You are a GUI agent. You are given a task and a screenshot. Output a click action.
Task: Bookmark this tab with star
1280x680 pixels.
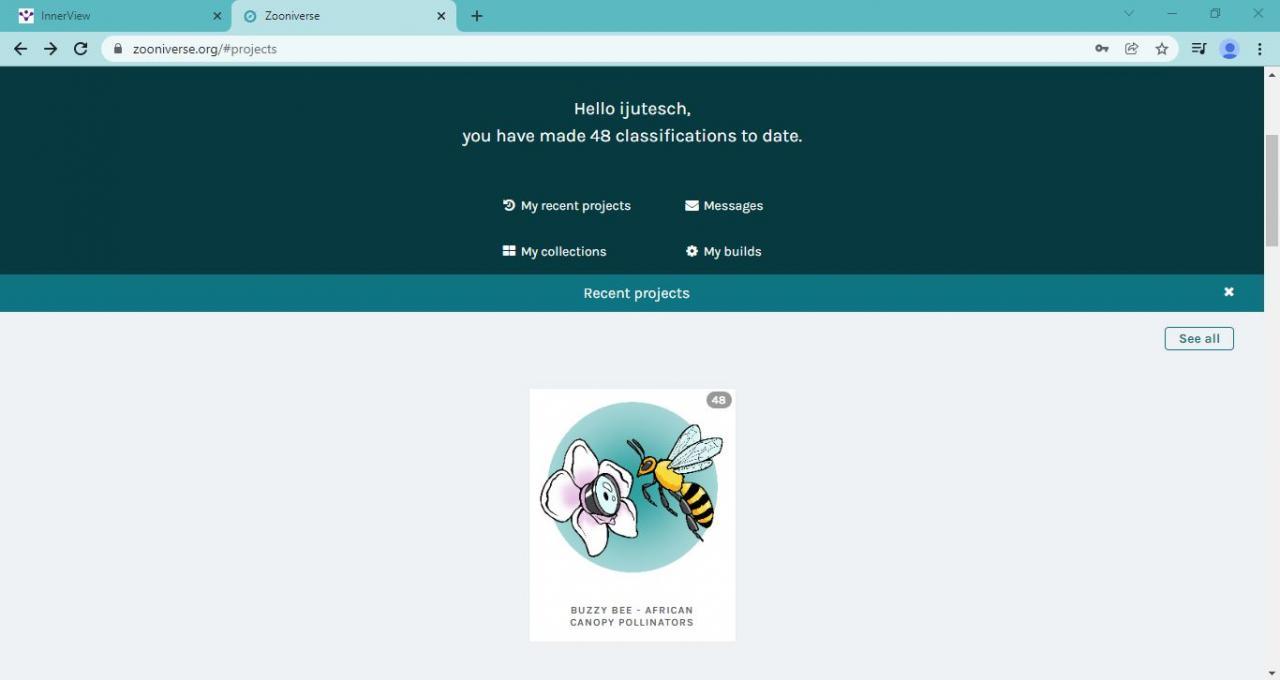pos(1162,48)
